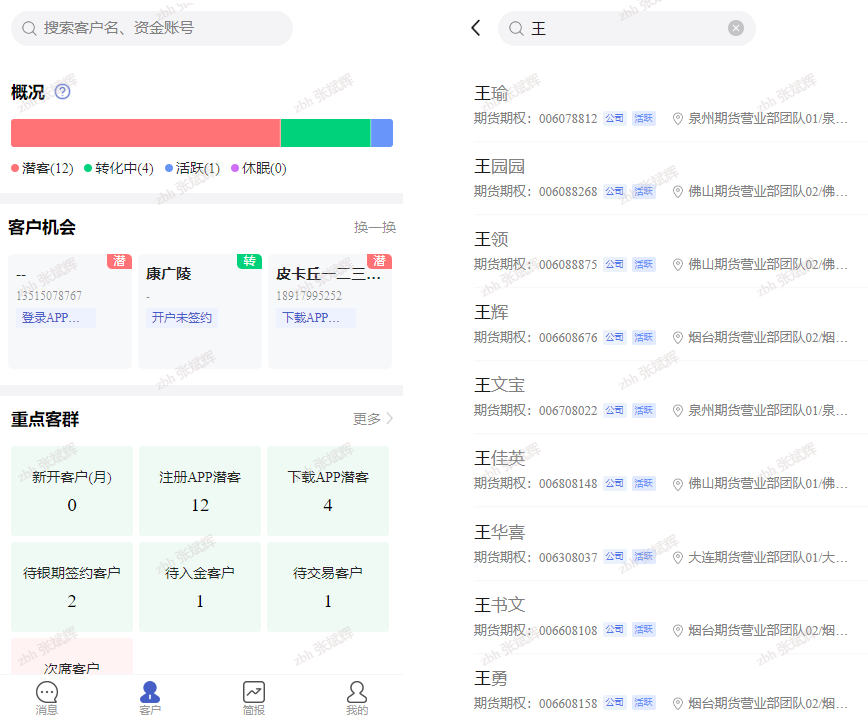Viewport: 868px width, 719px height.
Task: Select customer 王辉 in results
Action: tap(670, 324)
